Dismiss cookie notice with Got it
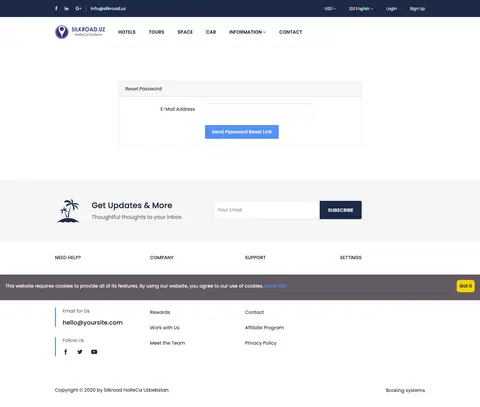 tap(466, 286)
